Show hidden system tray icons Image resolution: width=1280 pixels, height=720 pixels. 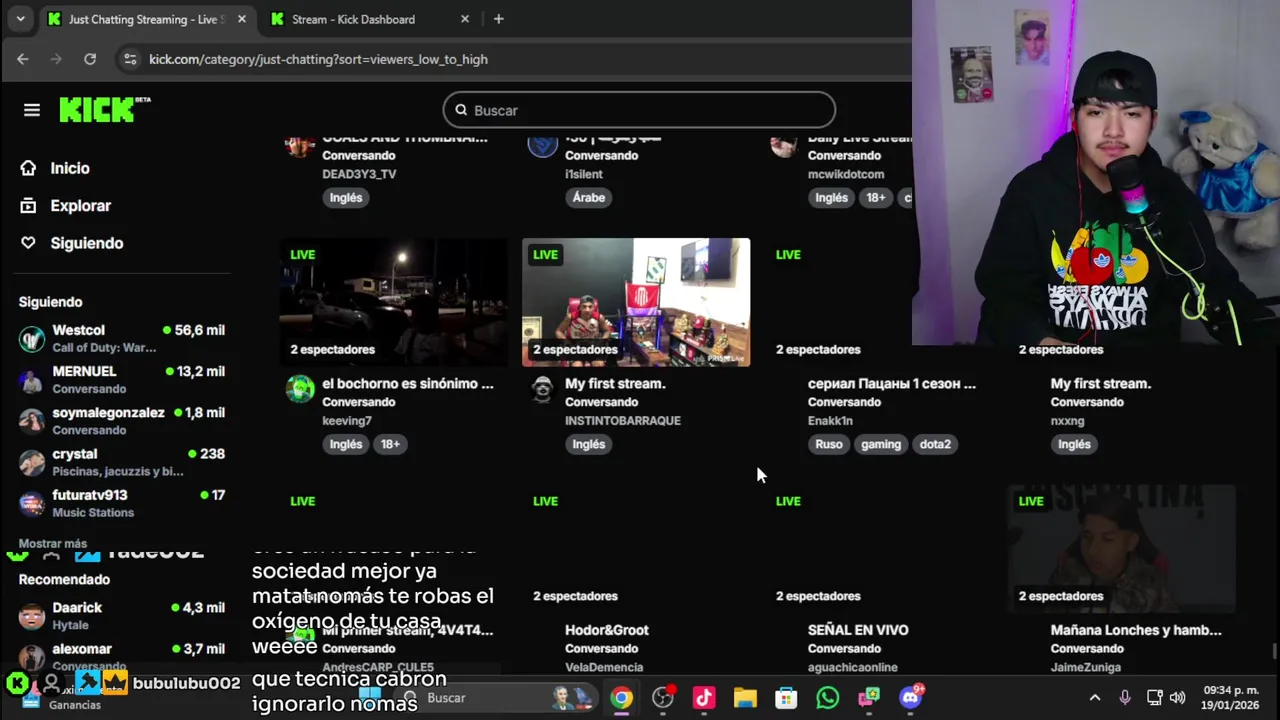(1095, 698)
